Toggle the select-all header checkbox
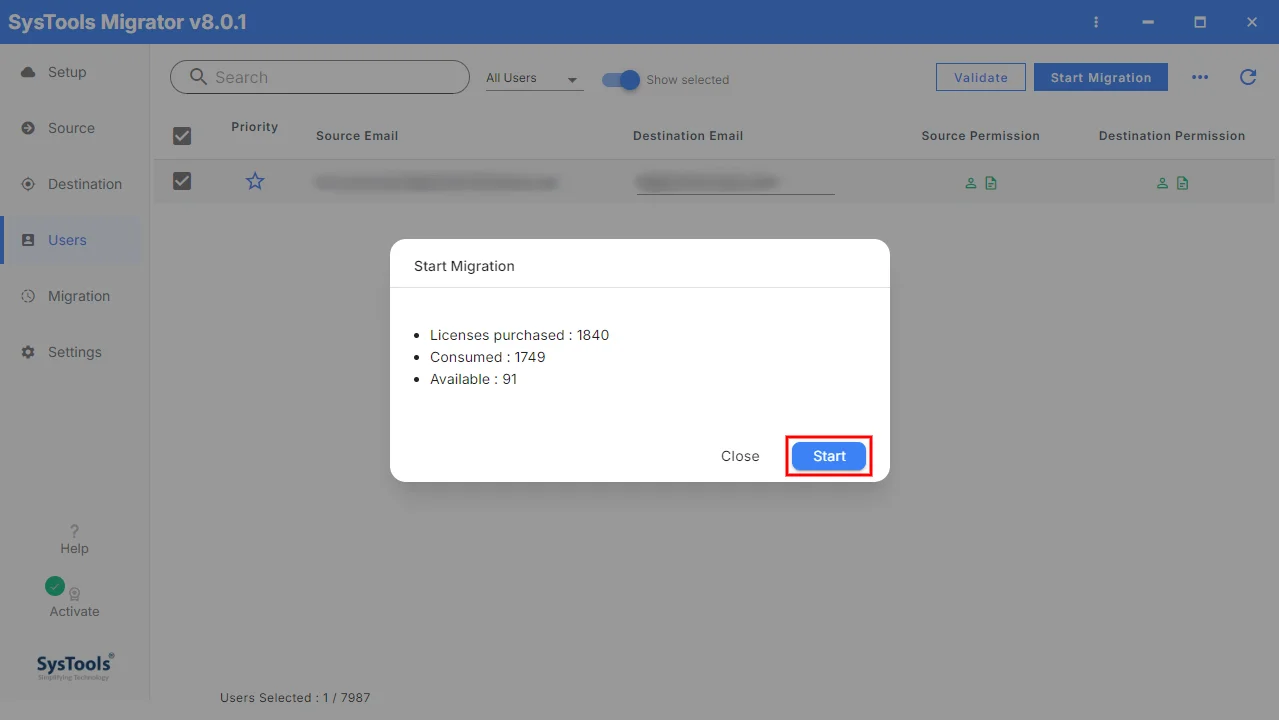This screenshot has width=1279, height=720. tap(182, 136)
